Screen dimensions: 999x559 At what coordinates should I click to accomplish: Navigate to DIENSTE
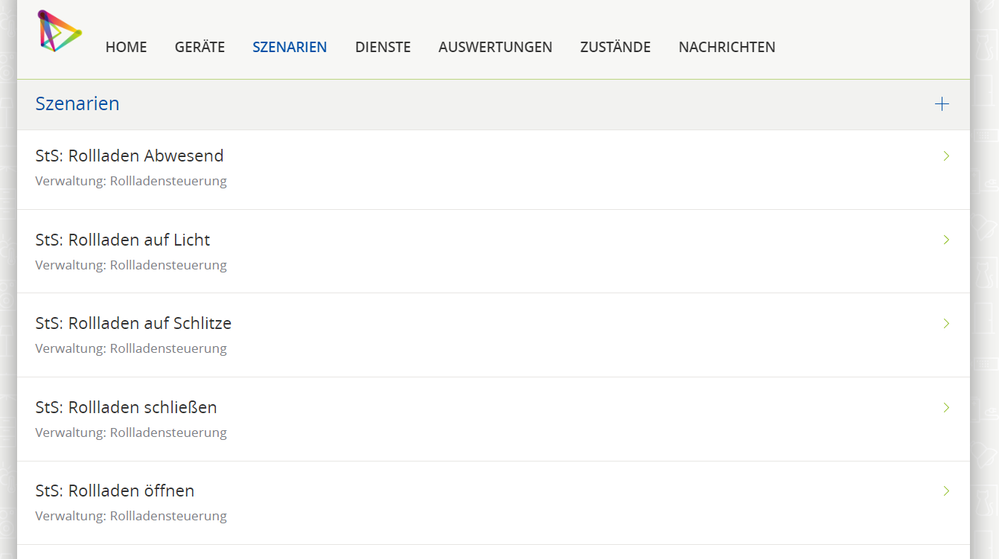coord(383,47)
